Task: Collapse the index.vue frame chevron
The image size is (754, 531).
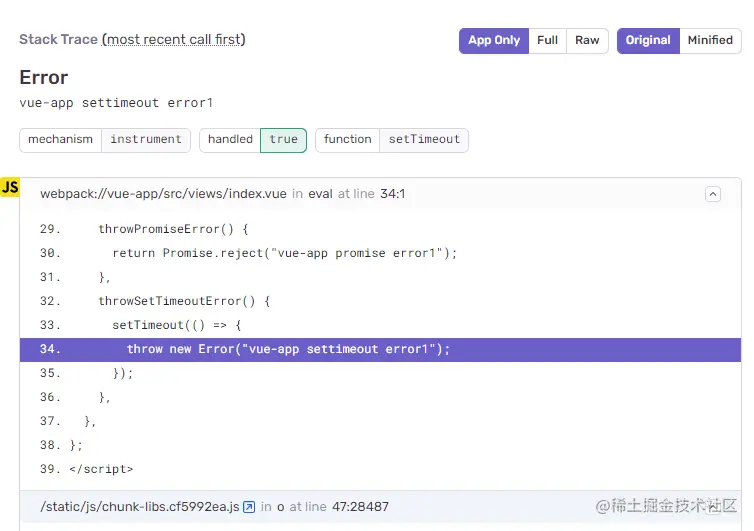Action: (x=713, y=194)
